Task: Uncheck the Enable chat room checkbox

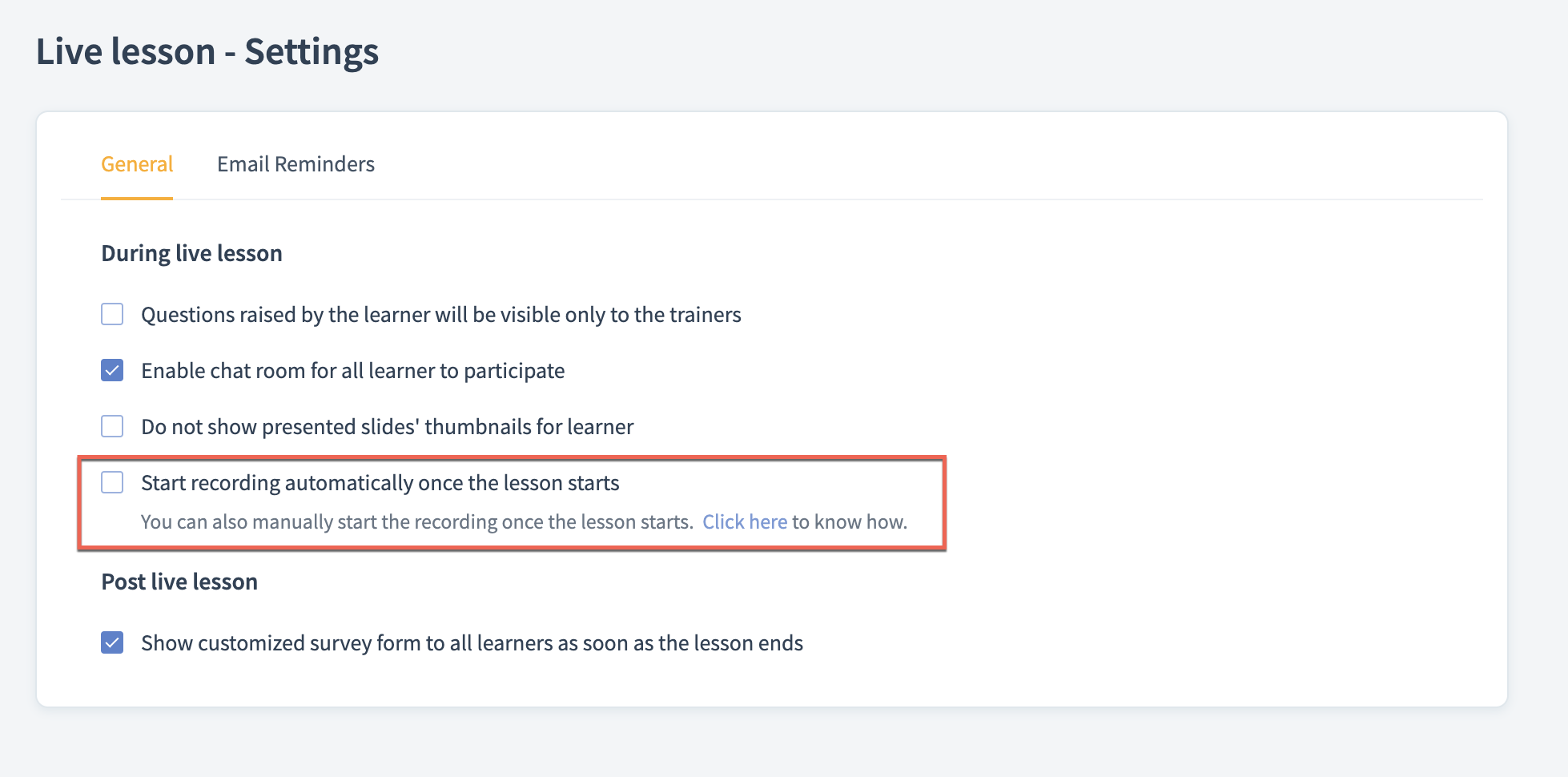Action: click(112, 370)
